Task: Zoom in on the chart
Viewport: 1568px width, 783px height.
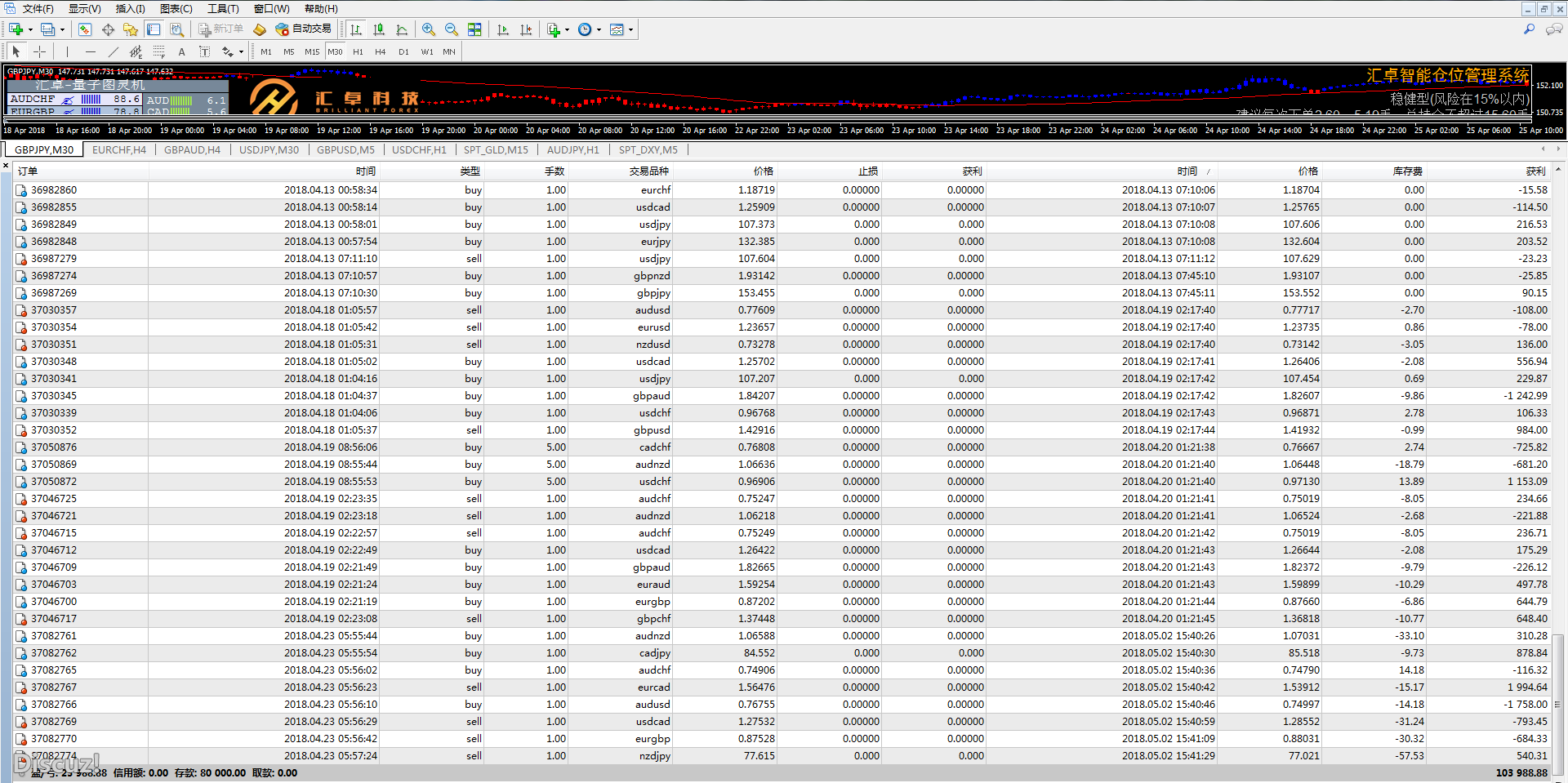Action: click(429, 29)
